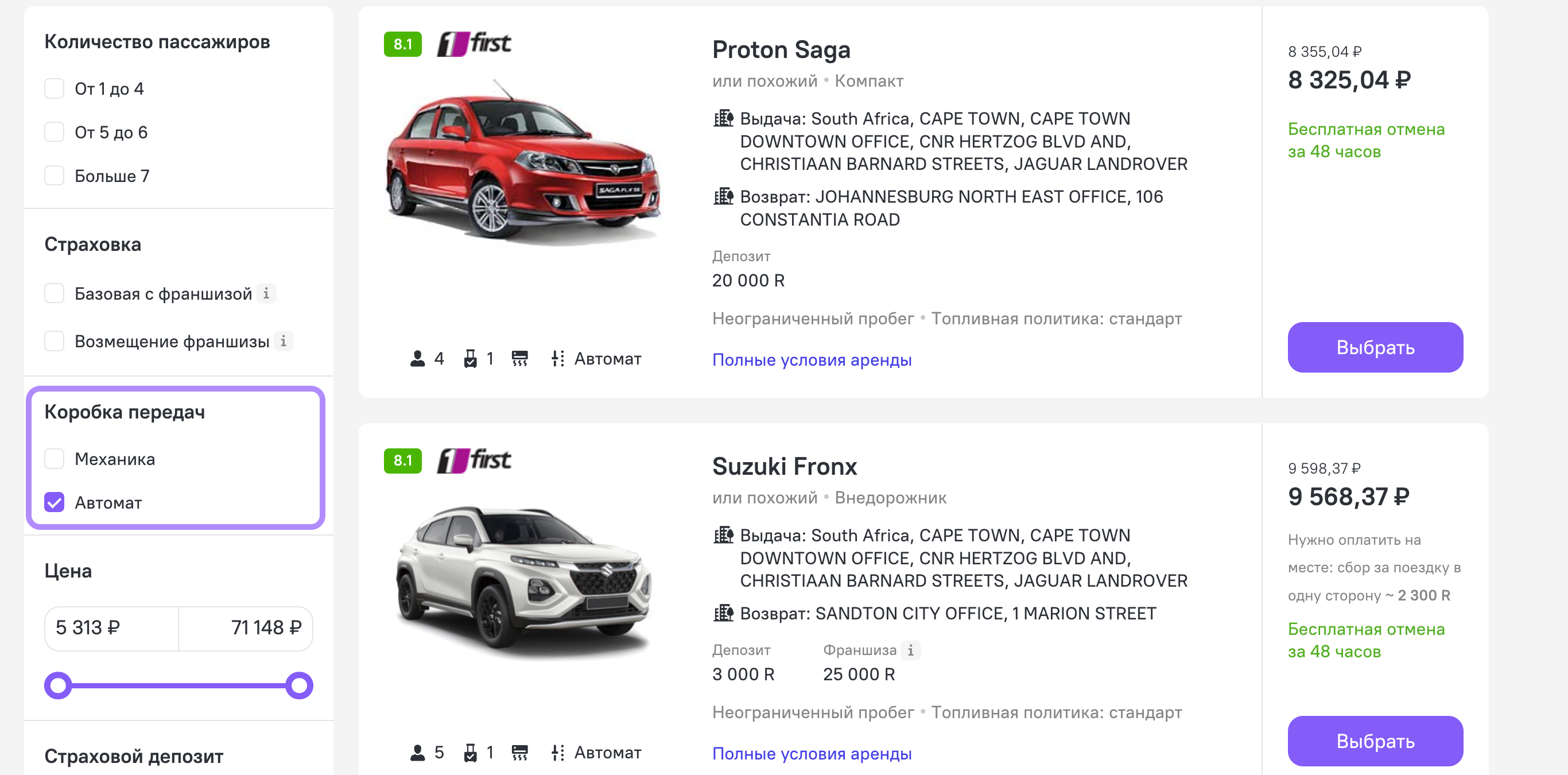The image size is (1568, 775).
Task: Select the Механика gearbox checkbox
Action: click(54, 459)
